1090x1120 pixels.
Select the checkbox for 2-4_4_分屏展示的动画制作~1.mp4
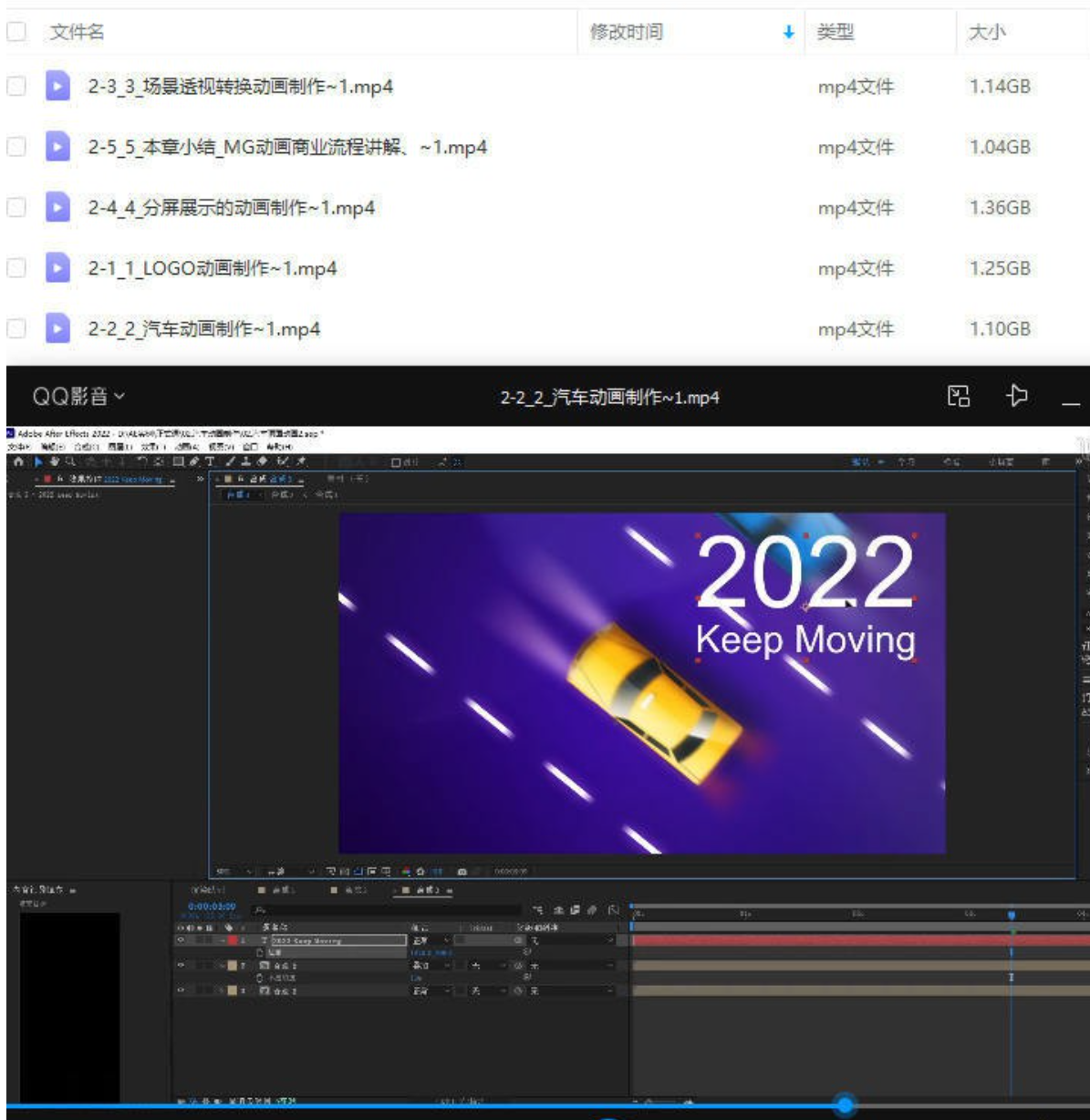[16, 208]
